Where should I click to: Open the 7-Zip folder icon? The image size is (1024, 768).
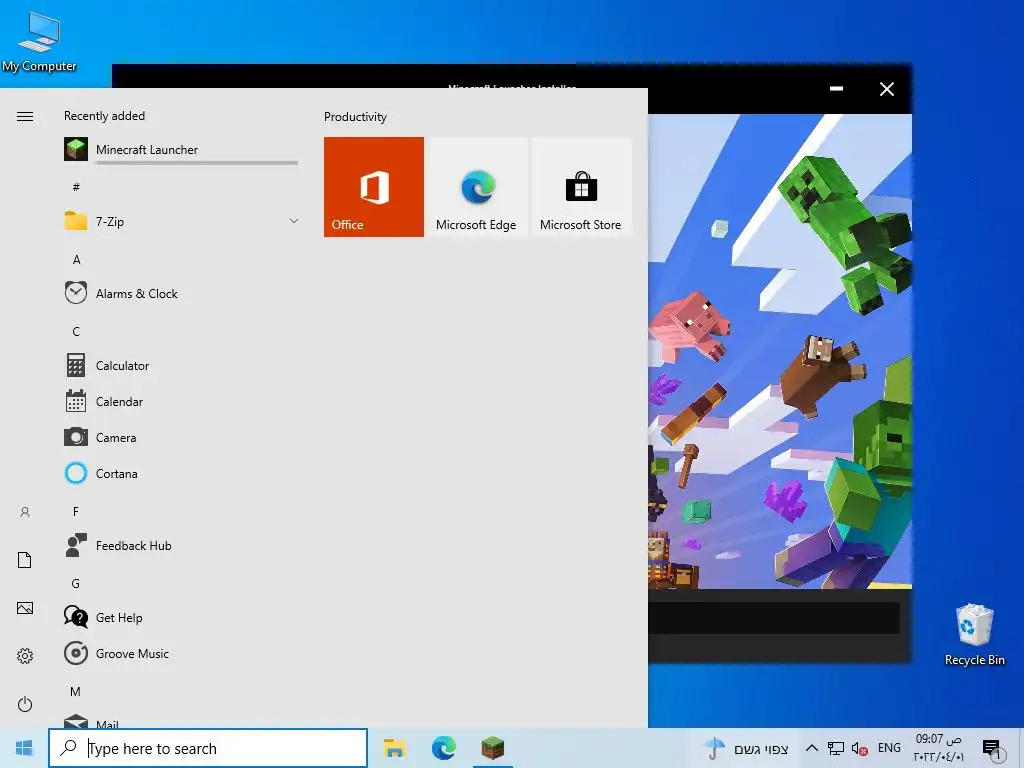click(76, 221)
